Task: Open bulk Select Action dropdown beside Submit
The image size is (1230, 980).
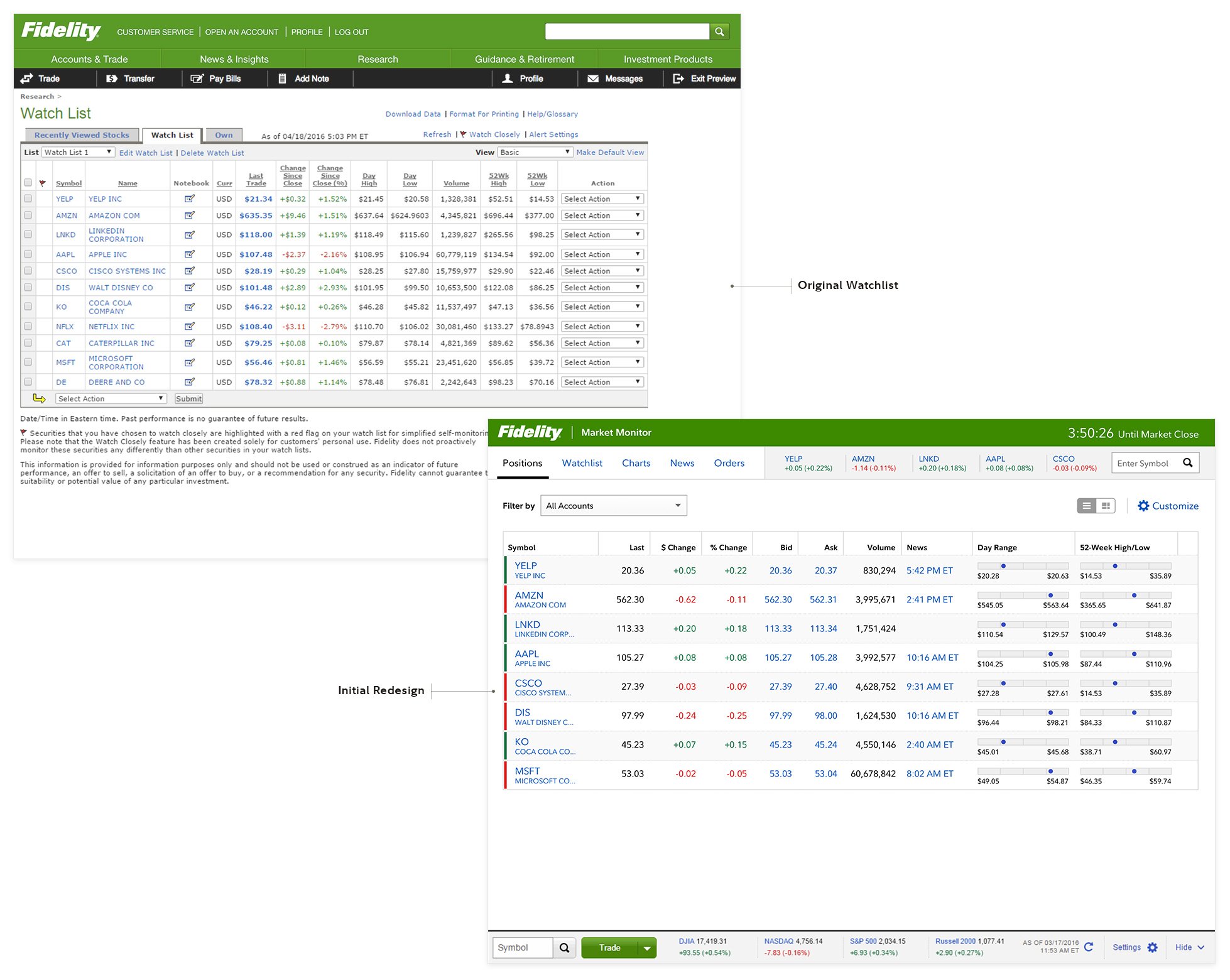Action: point(111,399)
